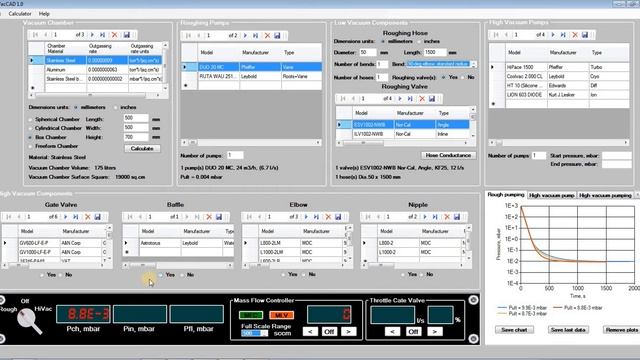Jump to last Vacuum Chamber record
Image resolution: width=640 pixels, height=360 pixels.
coord(102,35)
